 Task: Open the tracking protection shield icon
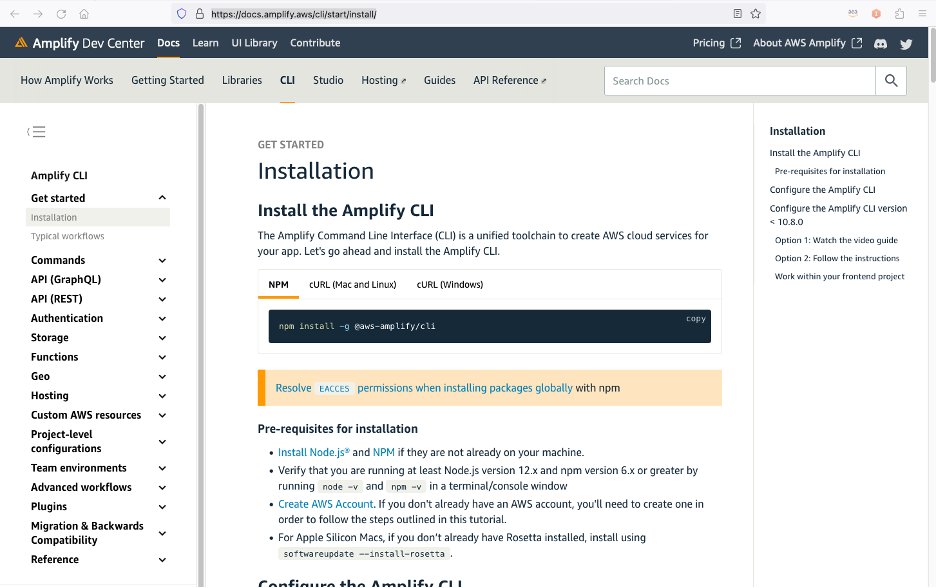pyautogui.click(x=180, y=14)
